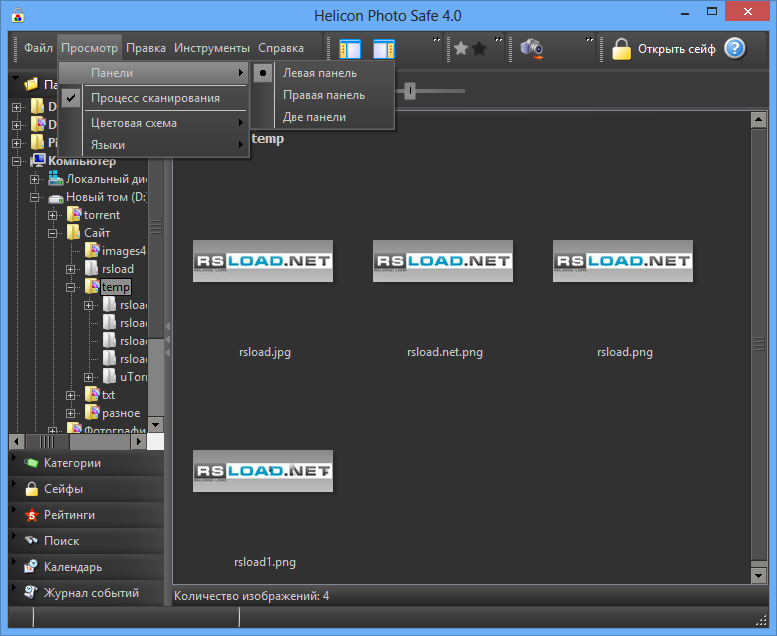Open help via the question mark icon
This screenshot has height=636, width=777.
[735, 49]
